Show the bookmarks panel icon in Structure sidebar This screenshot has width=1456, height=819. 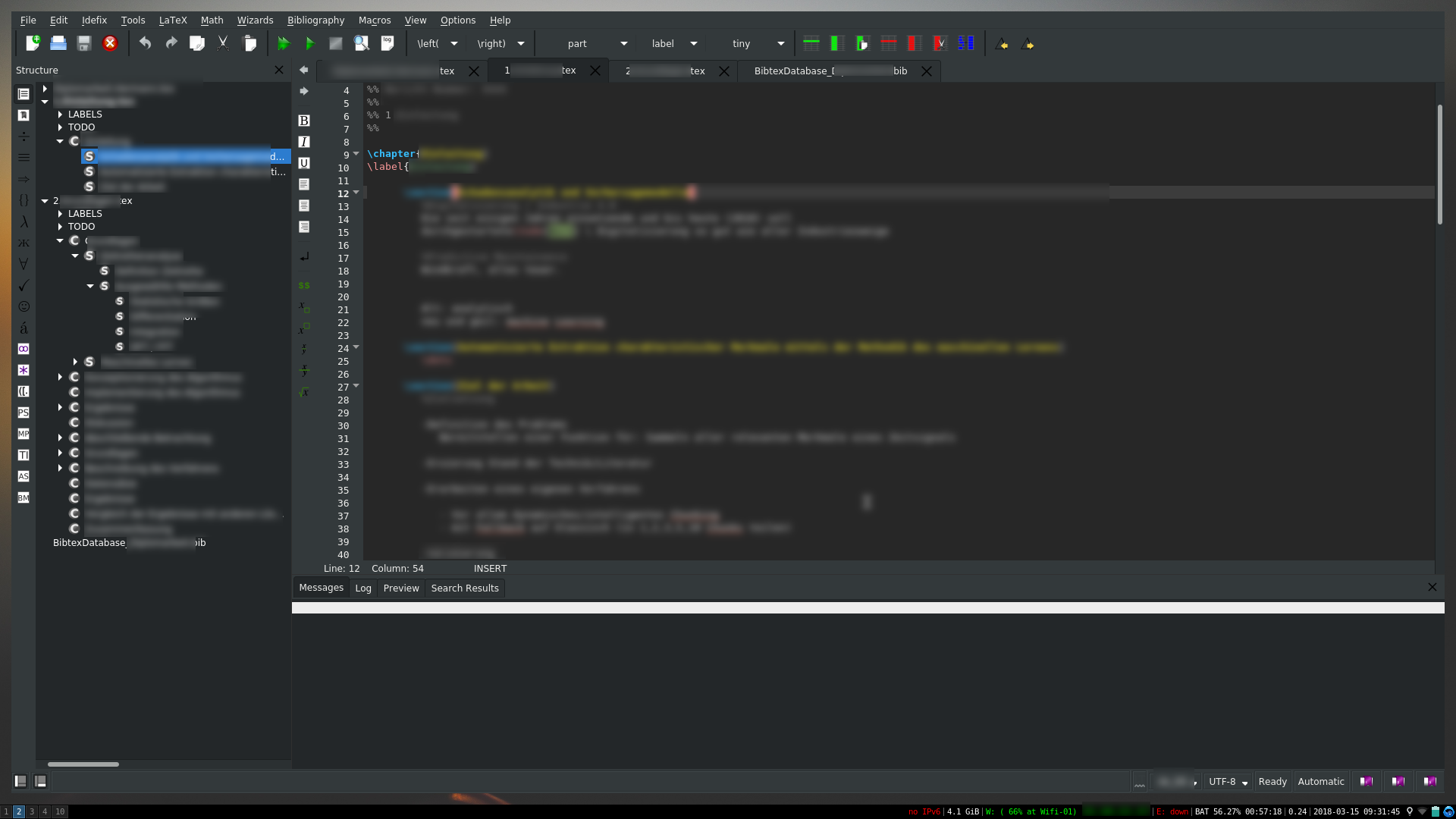(24, 115)
